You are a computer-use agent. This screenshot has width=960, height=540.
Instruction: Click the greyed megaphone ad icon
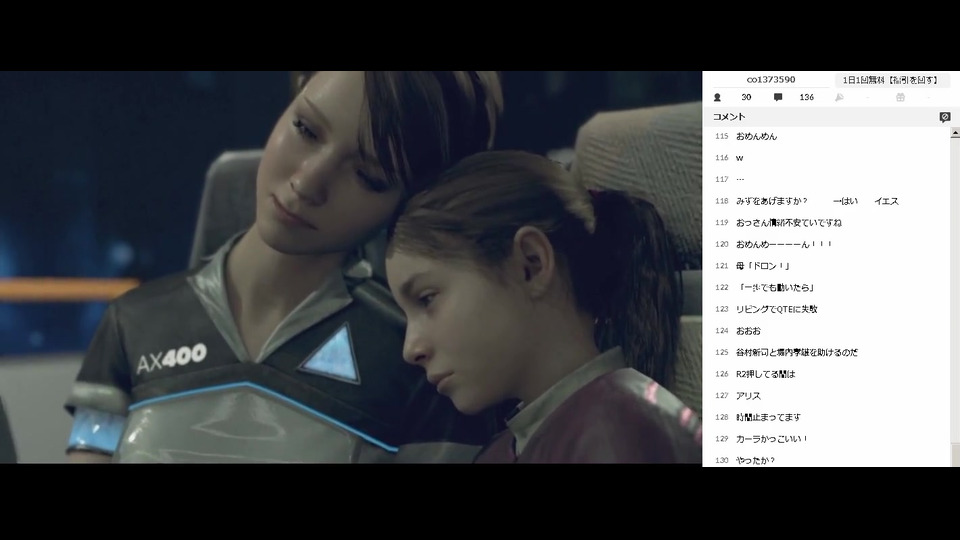click(x=839, y=97)
